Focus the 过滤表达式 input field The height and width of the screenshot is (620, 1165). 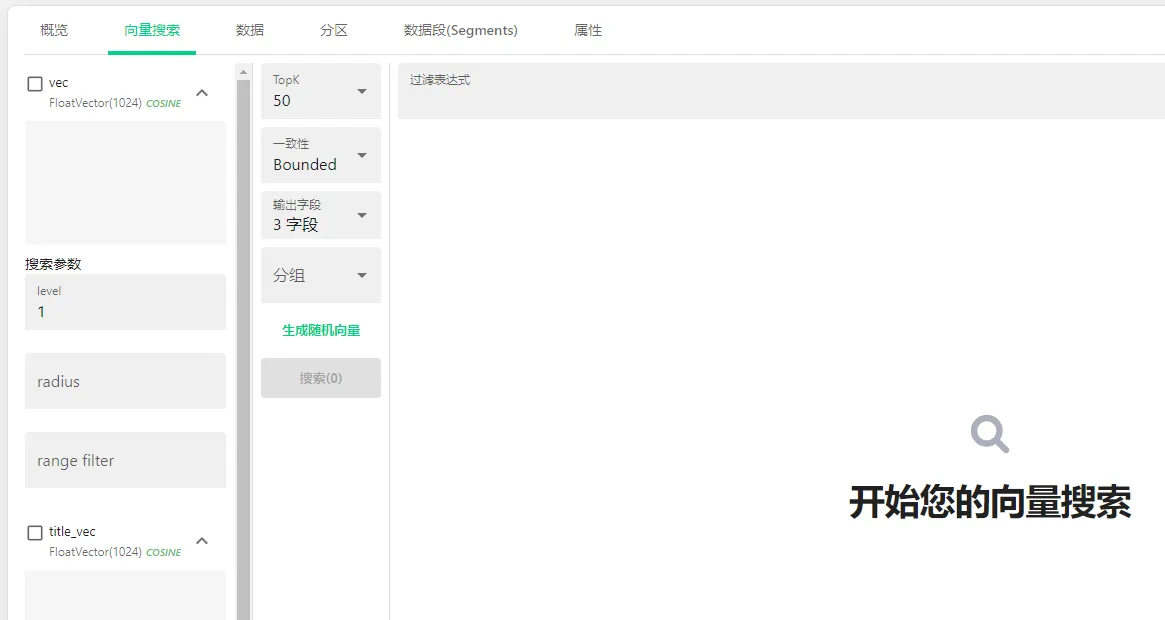pos(781,91)
